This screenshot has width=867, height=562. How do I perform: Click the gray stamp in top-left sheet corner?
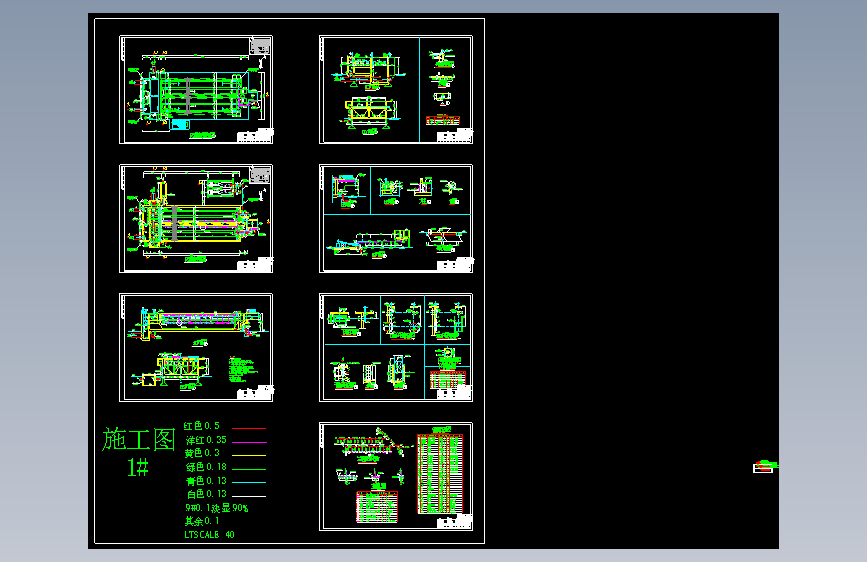click(260, 46)
